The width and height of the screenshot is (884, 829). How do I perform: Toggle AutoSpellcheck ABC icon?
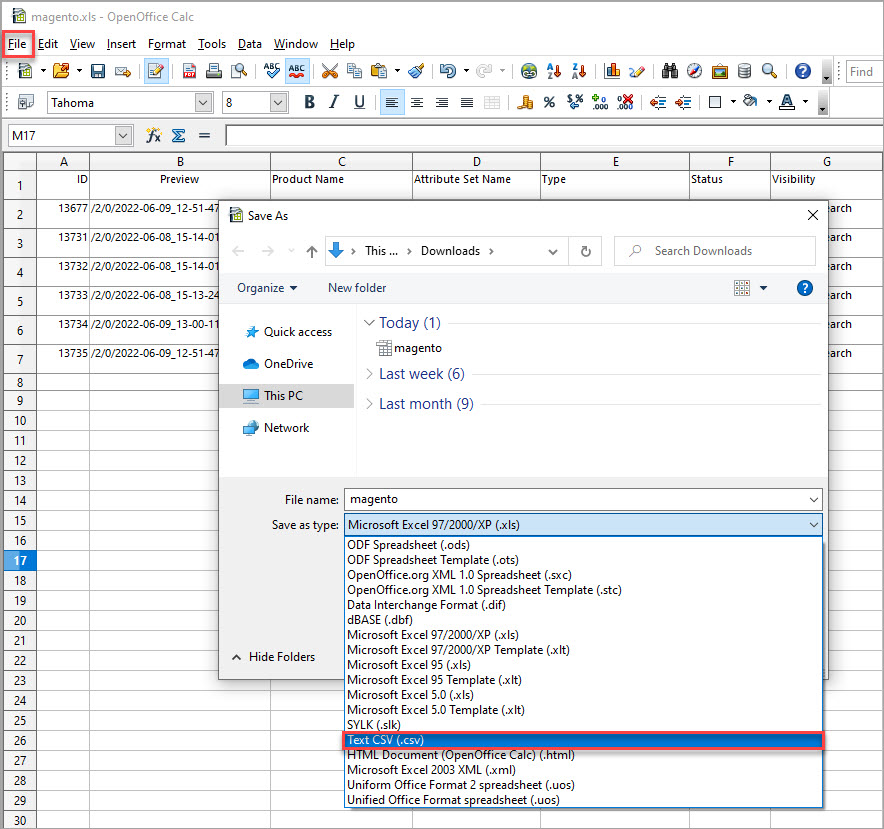pyautogui.click(x=297, y=71)
